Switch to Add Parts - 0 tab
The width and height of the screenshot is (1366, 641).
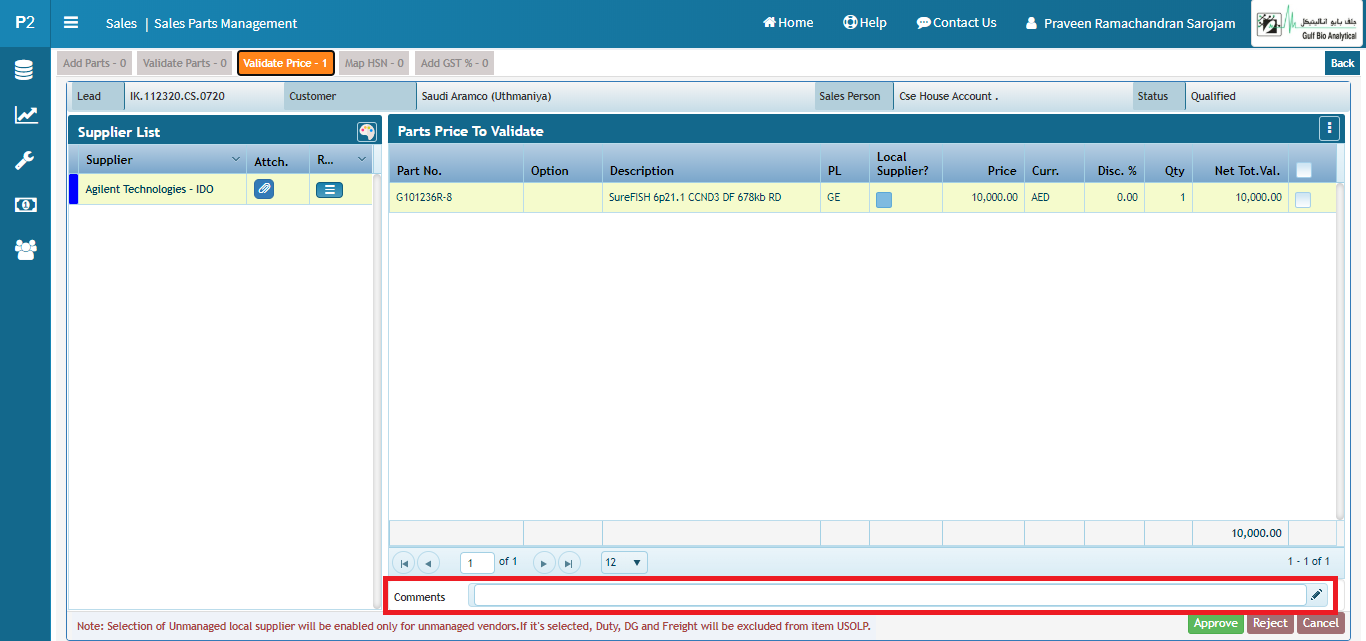point(95,63)
